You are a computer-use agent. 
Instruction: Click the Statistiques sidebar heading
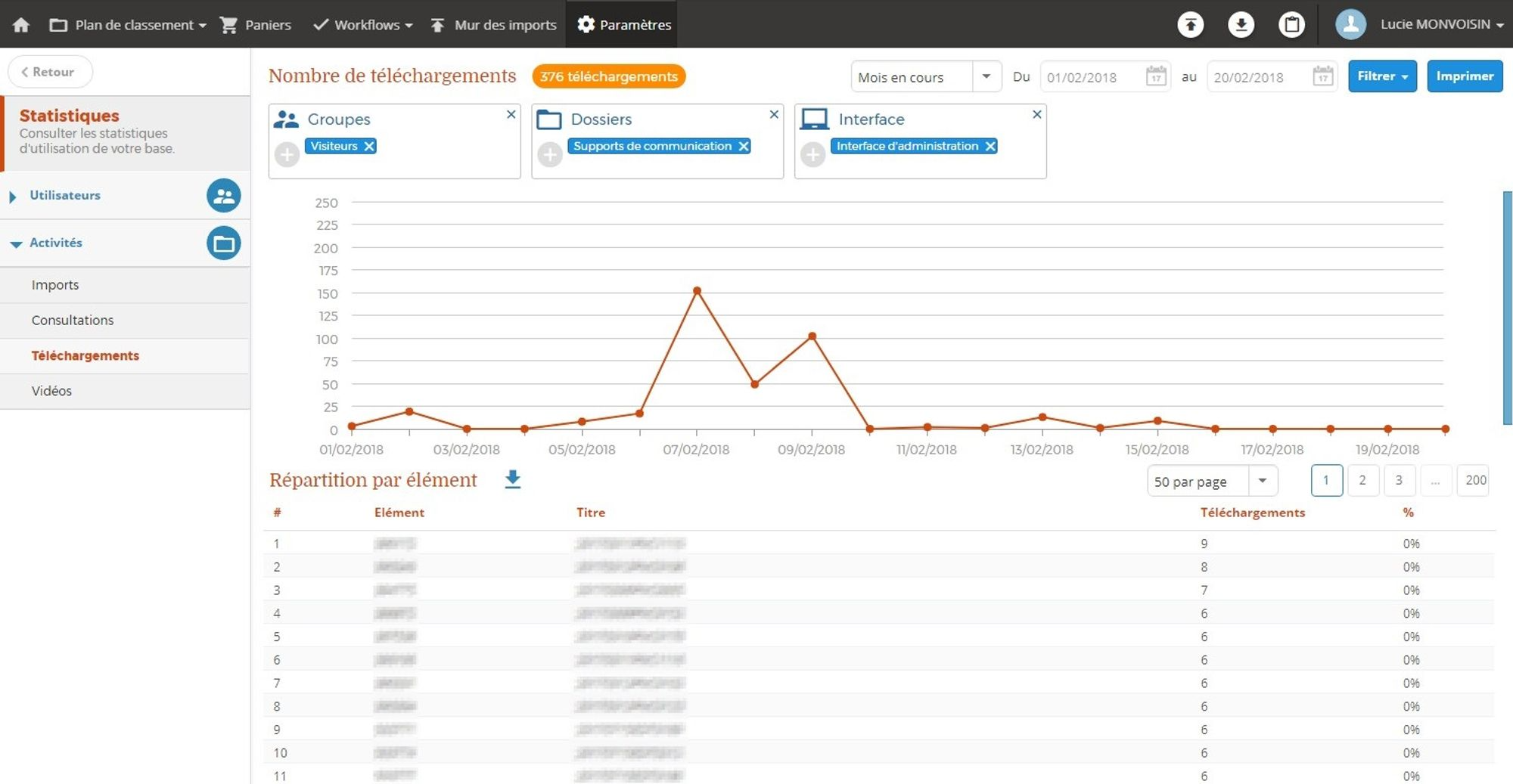[70, 116]
